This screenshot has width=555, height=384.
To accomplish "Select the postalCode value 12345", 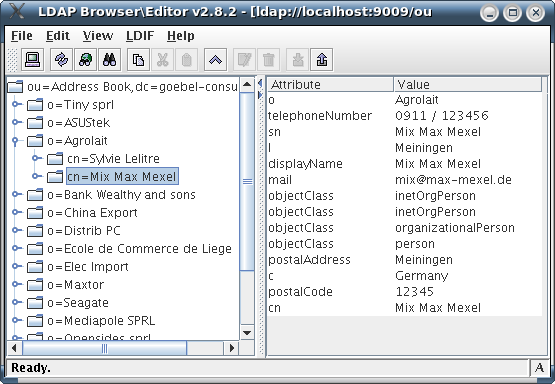I will click(x=414, y=292).
